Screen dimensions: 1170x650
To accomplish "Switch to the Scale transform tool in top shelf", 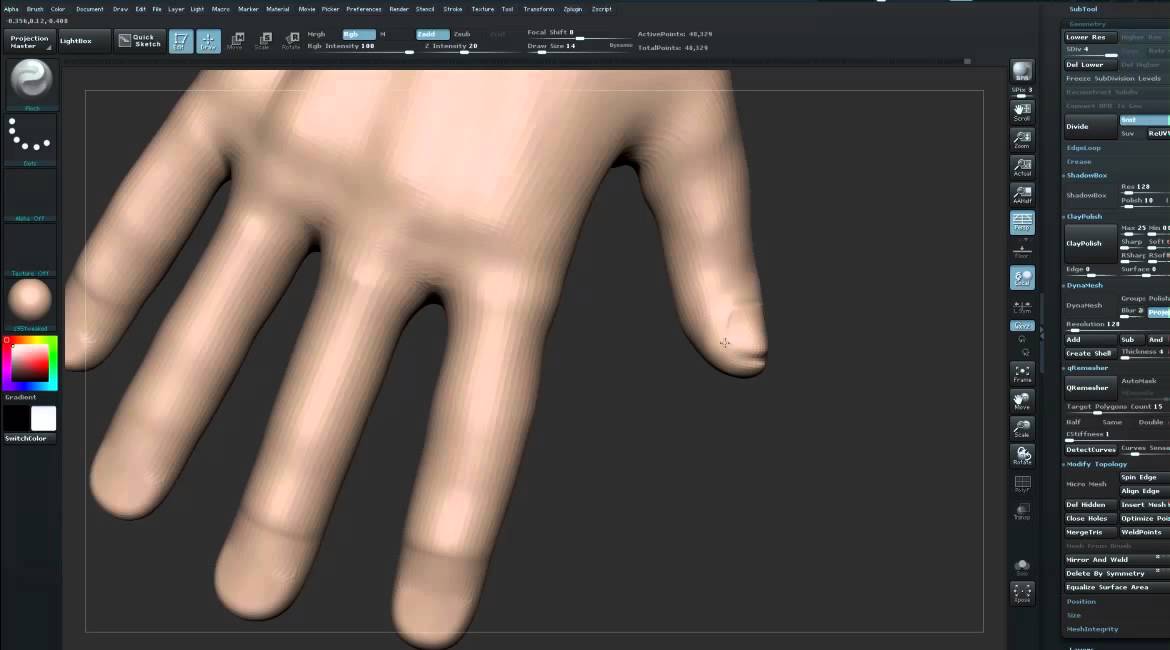I will point(263,41).
